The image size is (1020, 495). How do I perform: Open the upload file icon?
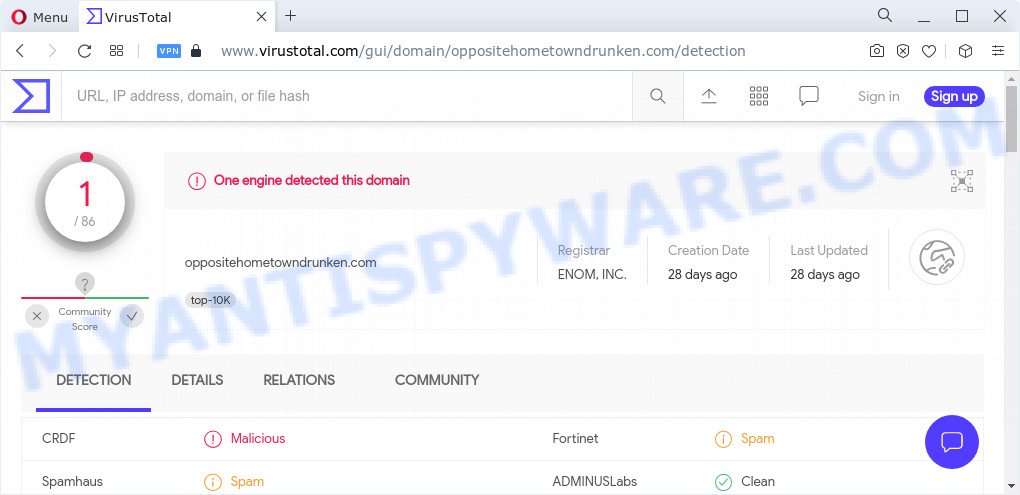tap(708, 96)
